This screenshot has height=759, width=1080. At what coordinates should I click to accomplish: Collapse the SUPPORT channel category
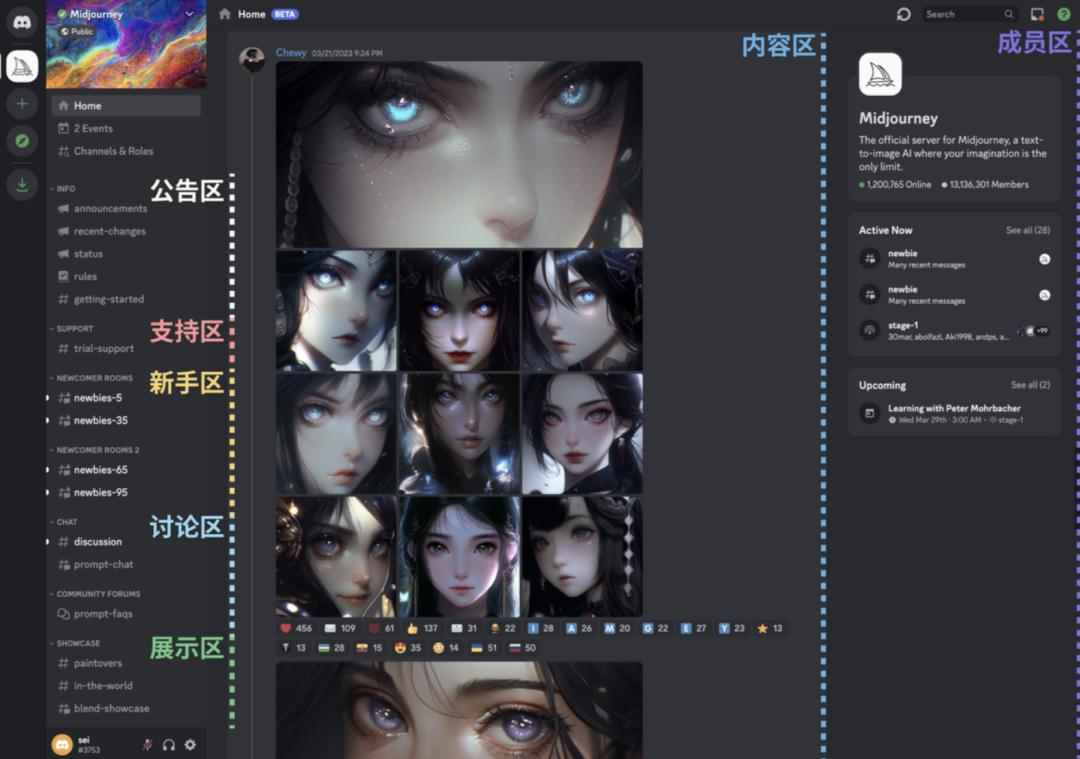pos(72,328)
